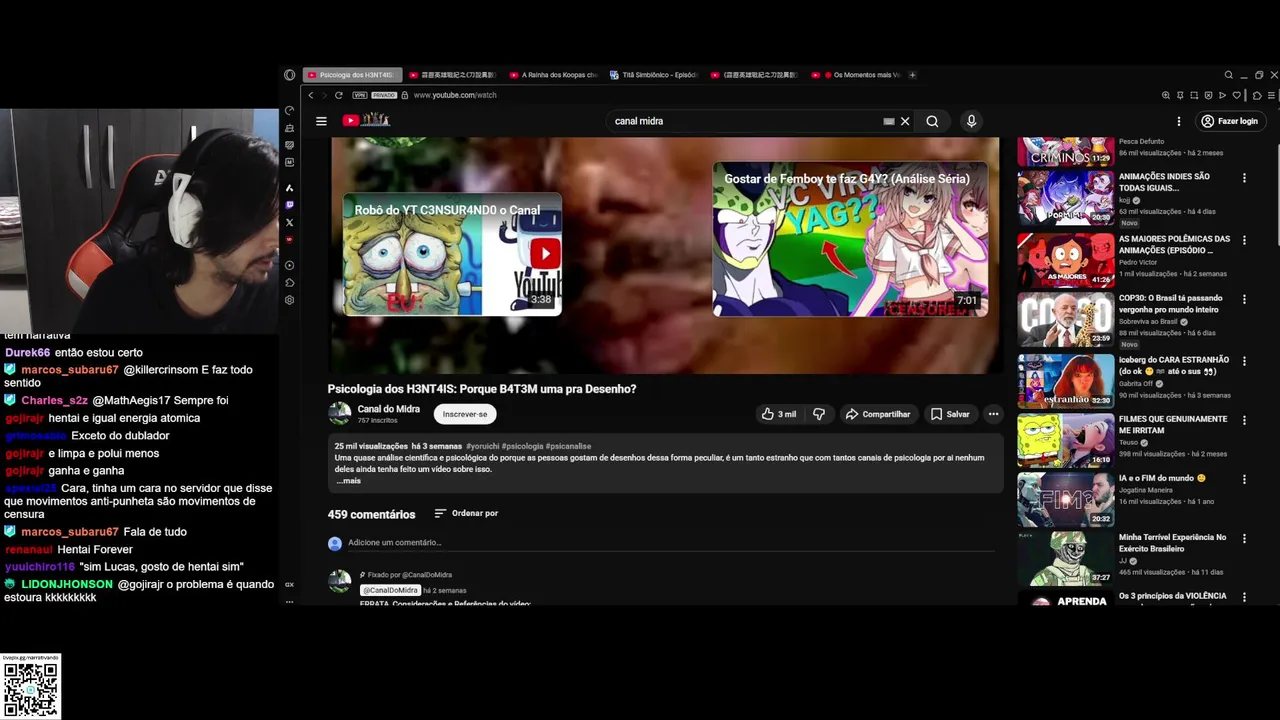Open browser tab search magnifier
This screenshot has width=1280, height=720.
(1229, 75)
